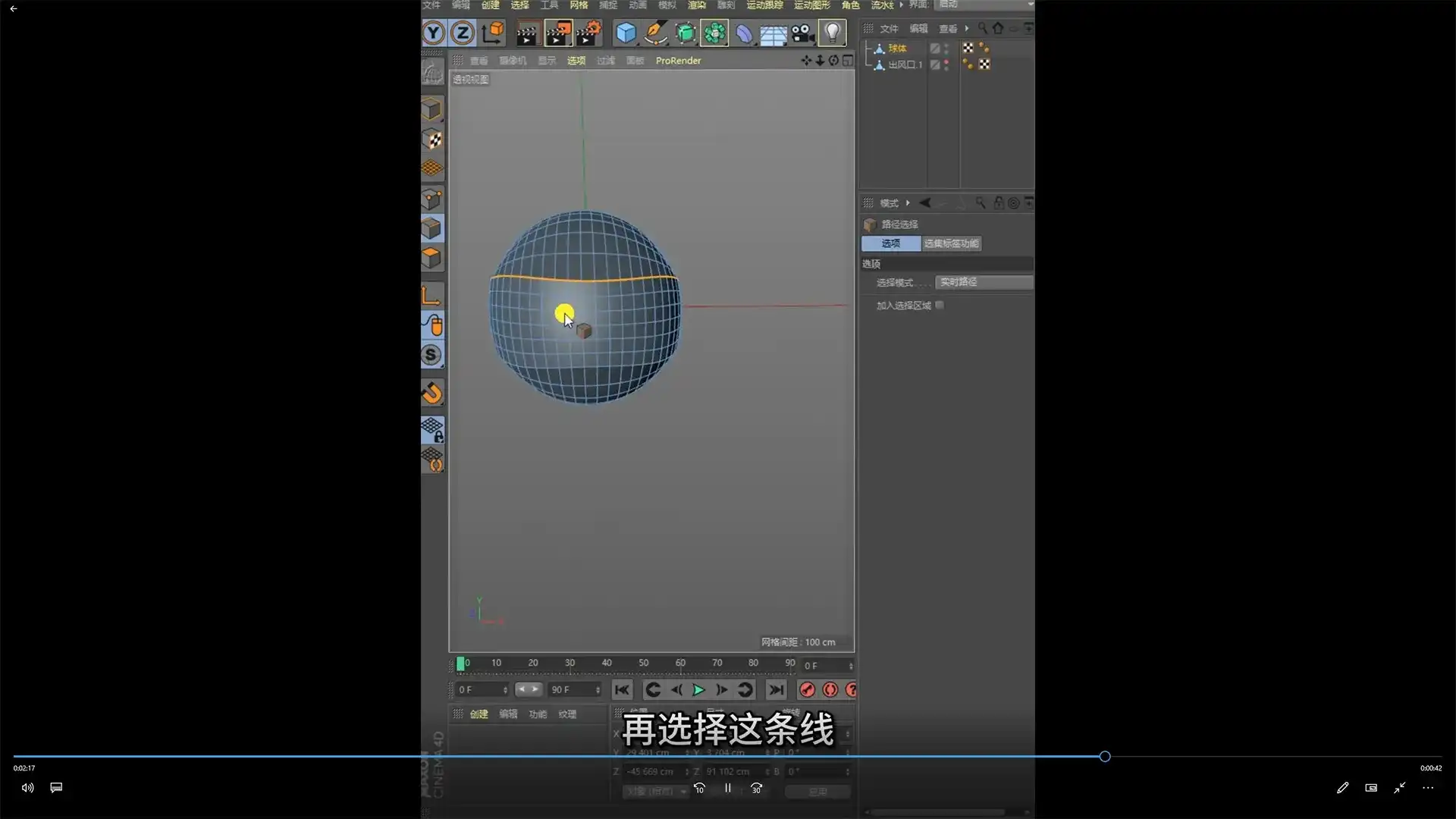Image resolution: width=1456 pixels, height=819 pixels.
Task: Select the pen spline tool icon
Action: (657, 33)
